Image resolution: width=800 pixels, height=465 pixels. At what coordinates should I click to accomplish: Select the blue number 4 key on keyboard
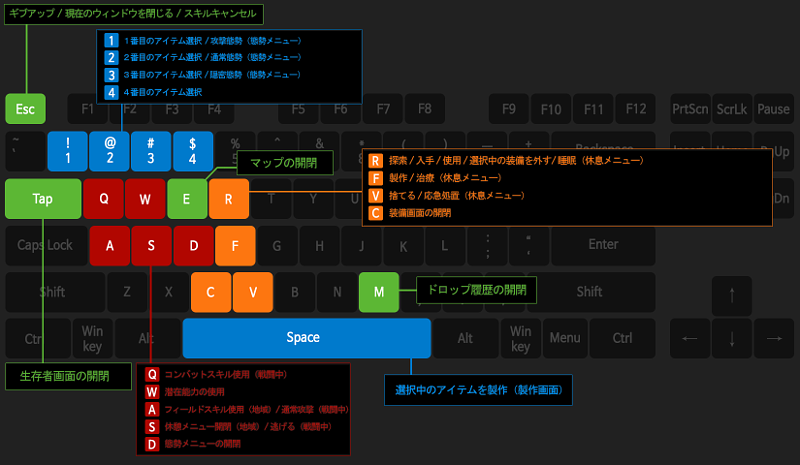(193, 151)
